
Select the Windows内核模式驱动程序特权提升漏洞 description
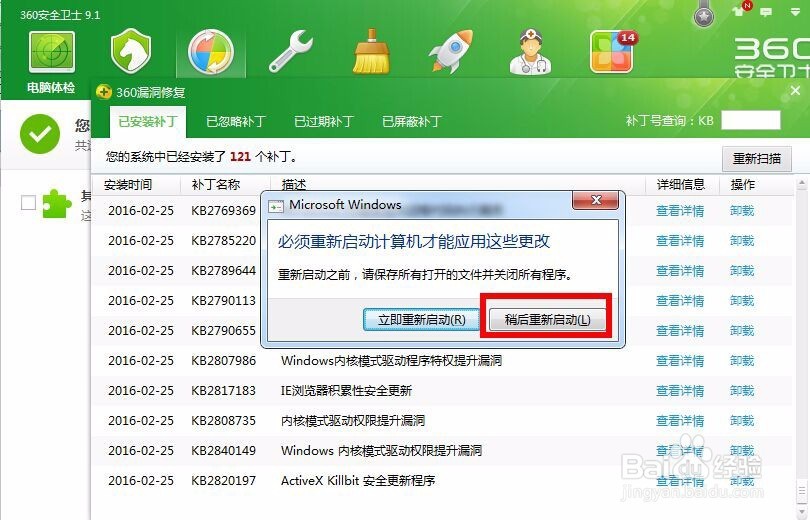[x=391, y=360]
